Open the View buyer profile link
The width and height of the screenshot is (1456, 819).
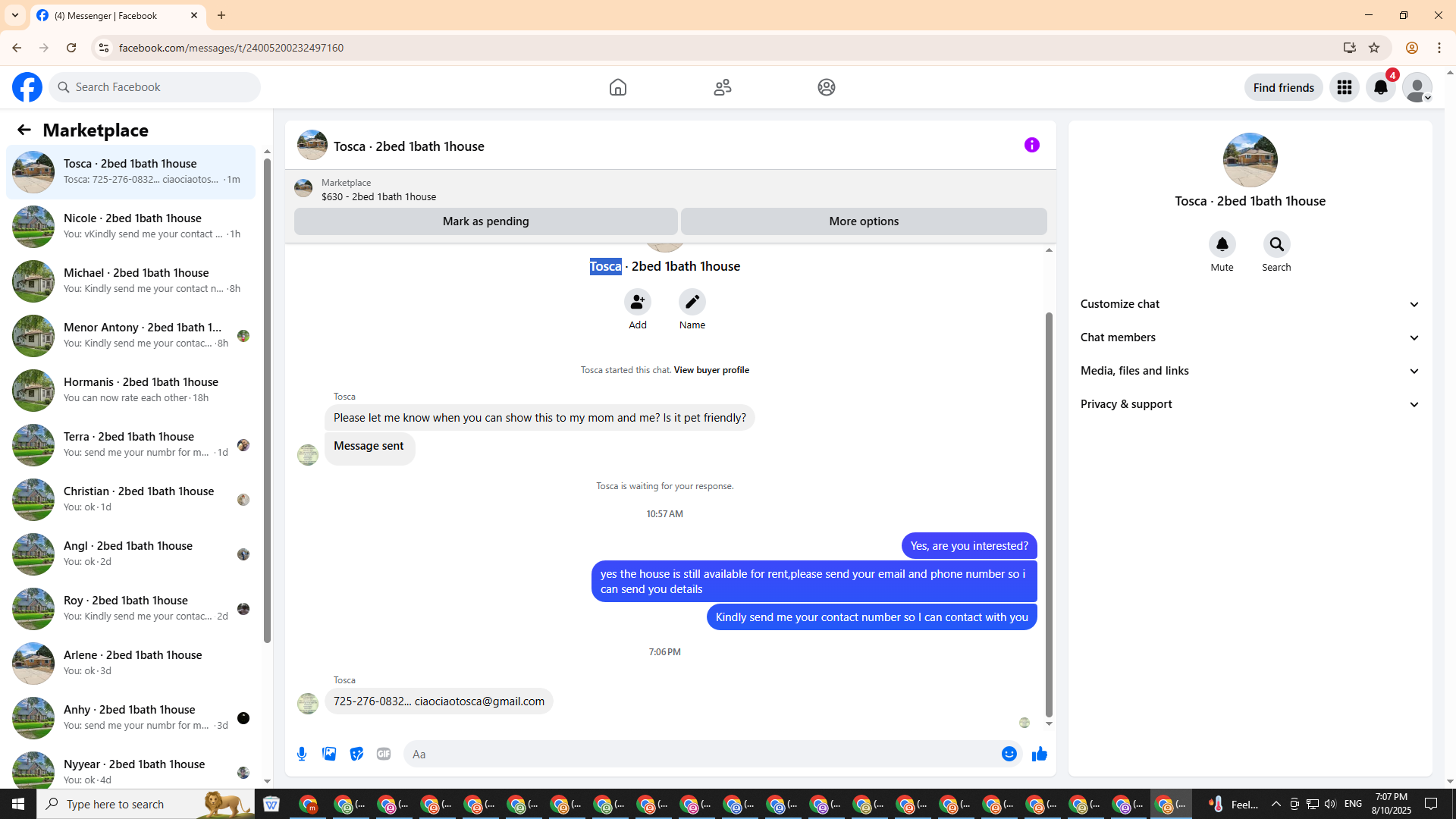tap(711, 370)
